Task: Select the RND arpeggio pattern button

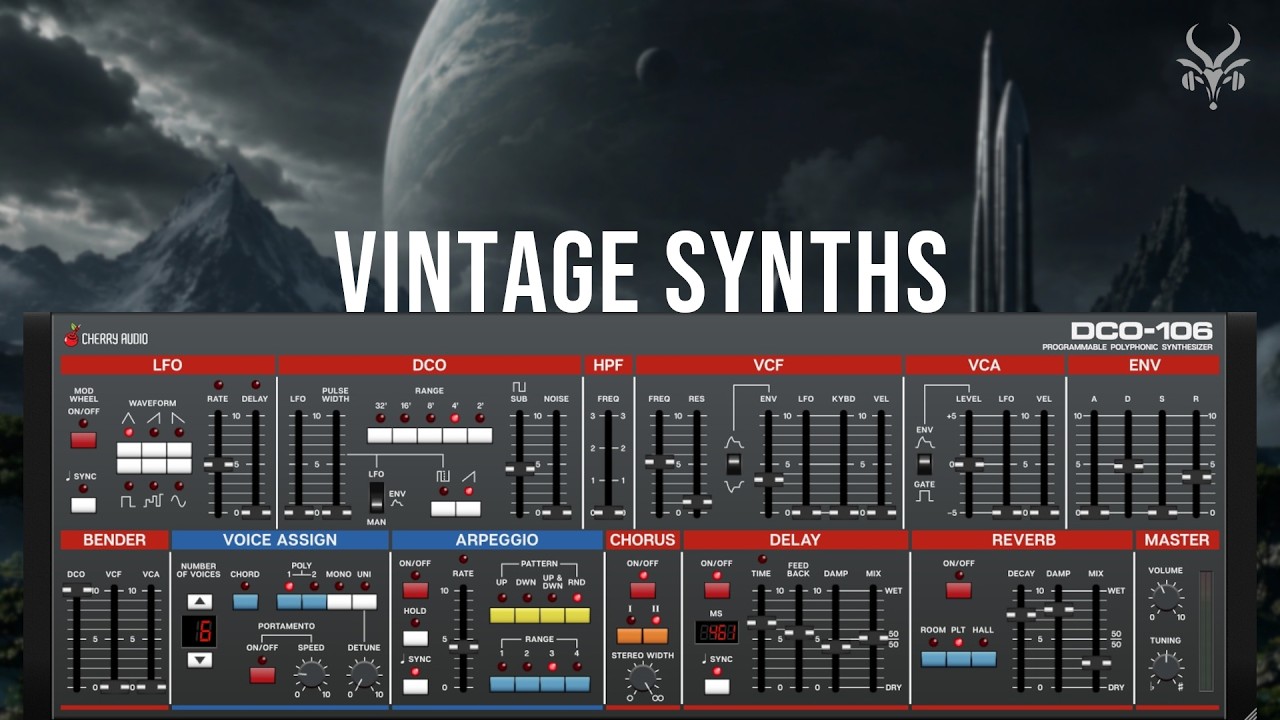Action: pos(577,615)
